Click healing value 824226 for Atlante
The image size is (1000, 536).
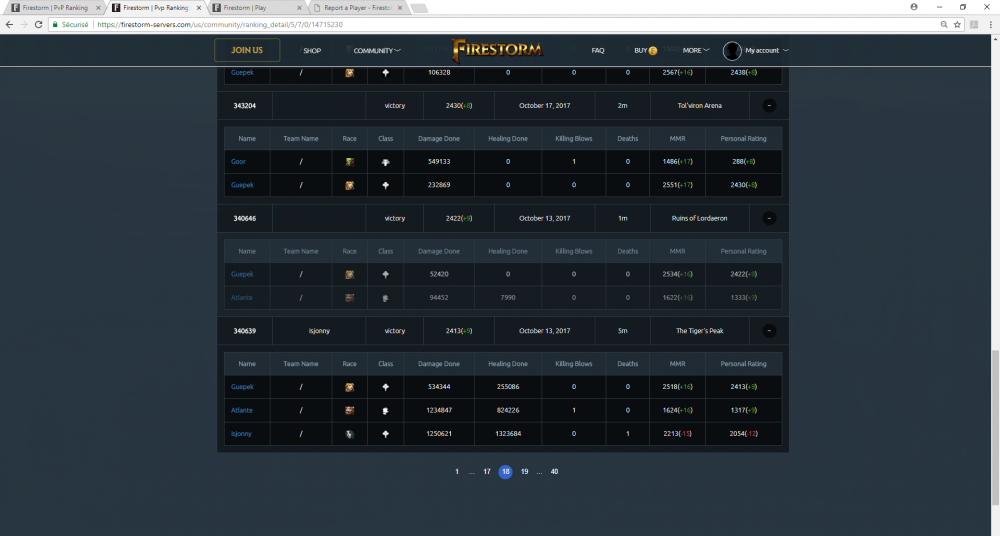click(x=508, y=410)
